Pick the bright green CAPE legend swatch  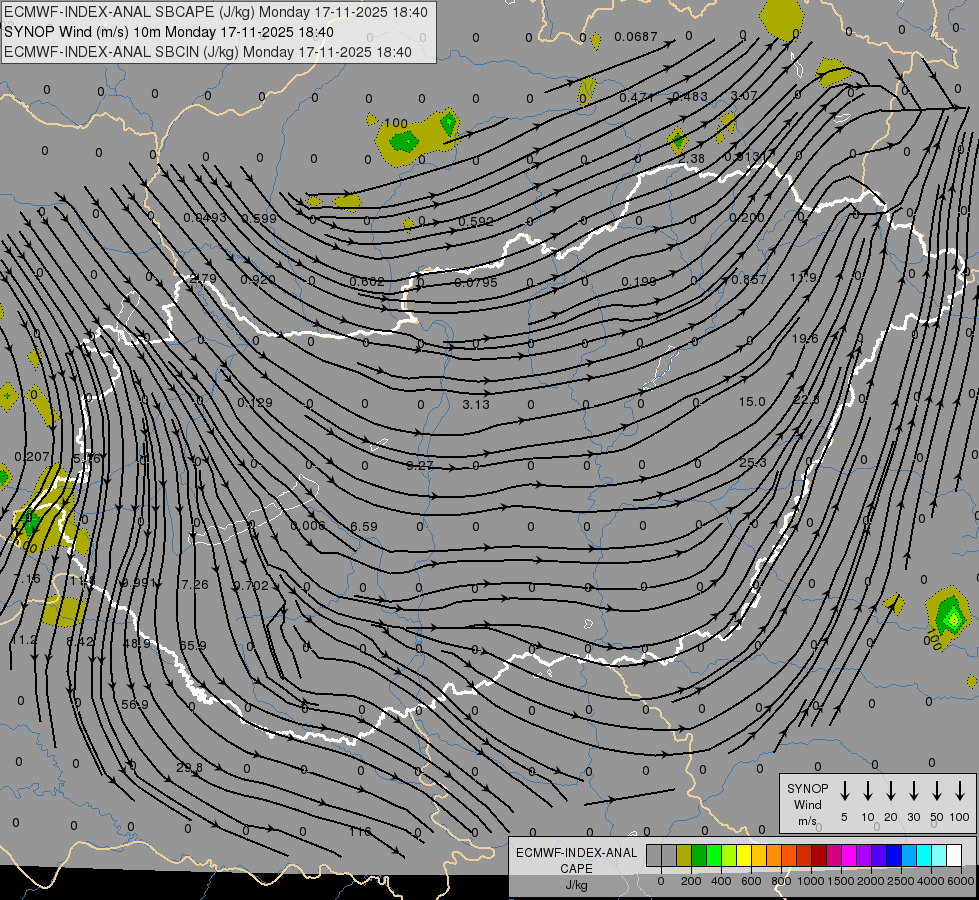tap(714, 855)
